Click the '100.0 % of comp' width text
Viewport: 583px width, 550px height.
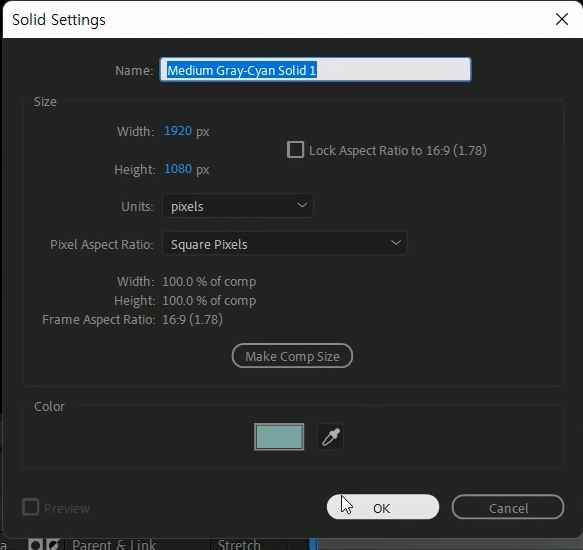(x=209, y=282)
